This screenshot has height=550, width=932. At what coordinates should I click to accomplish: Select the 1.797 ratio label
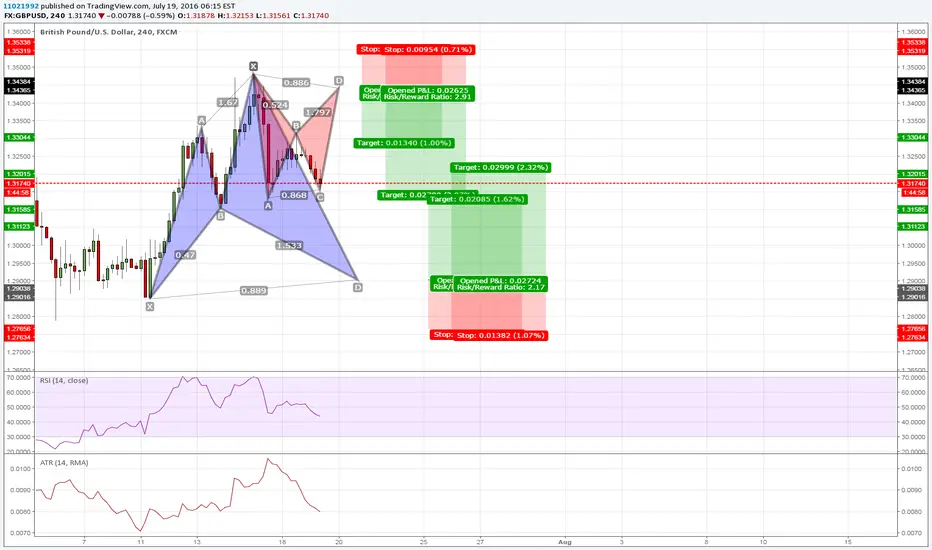[x=317, y=112]
